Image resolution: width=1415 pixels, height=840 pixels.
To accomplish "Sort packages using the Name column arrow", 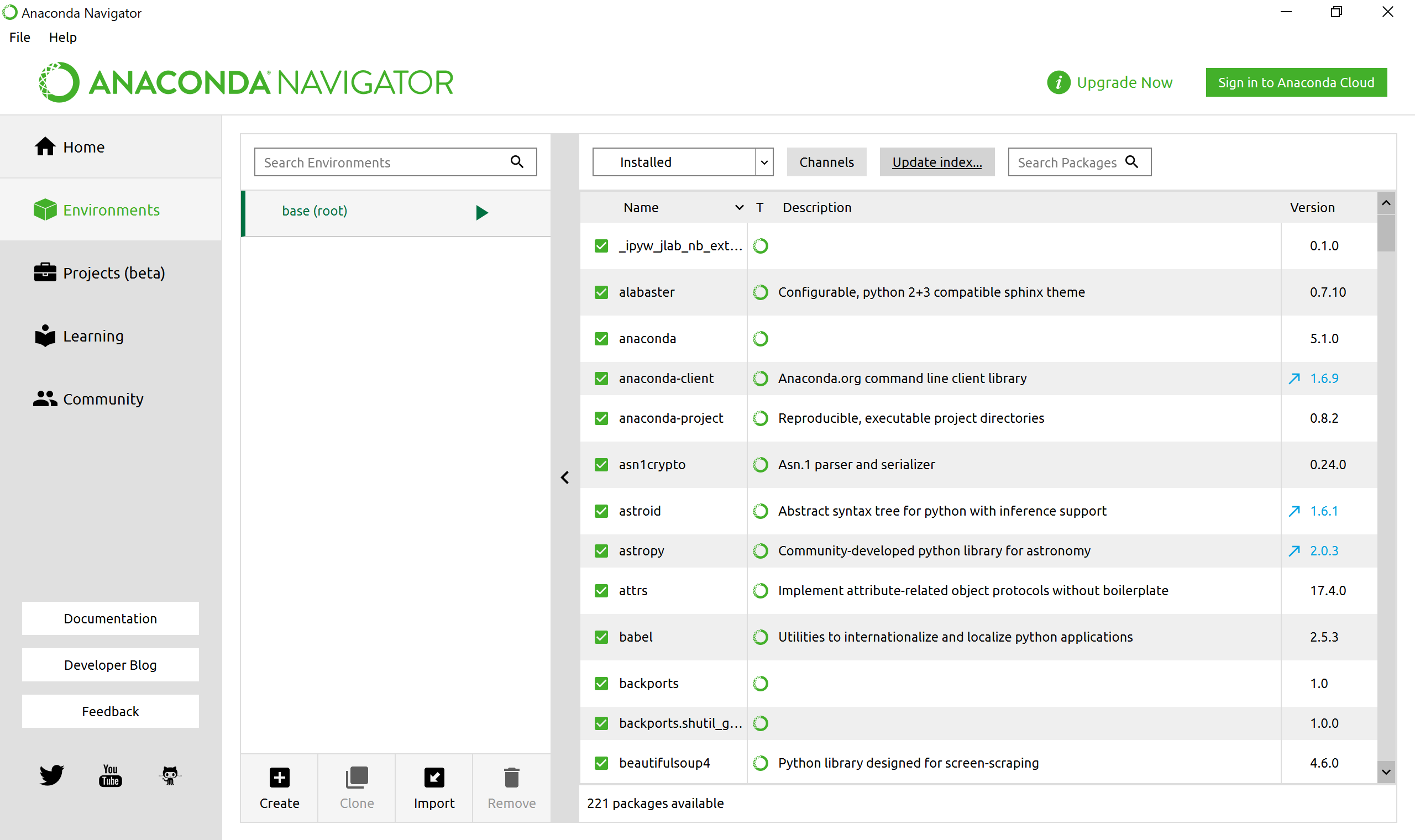I will tap(738, 208).
